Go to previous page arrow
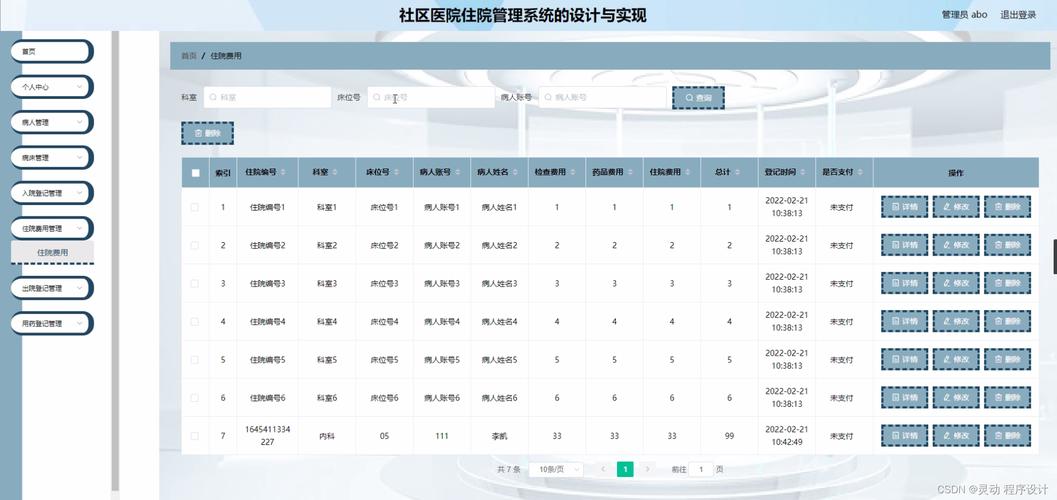Image resolution: width=1057 pixels, height=500 pixels. (x=603, y=469)
